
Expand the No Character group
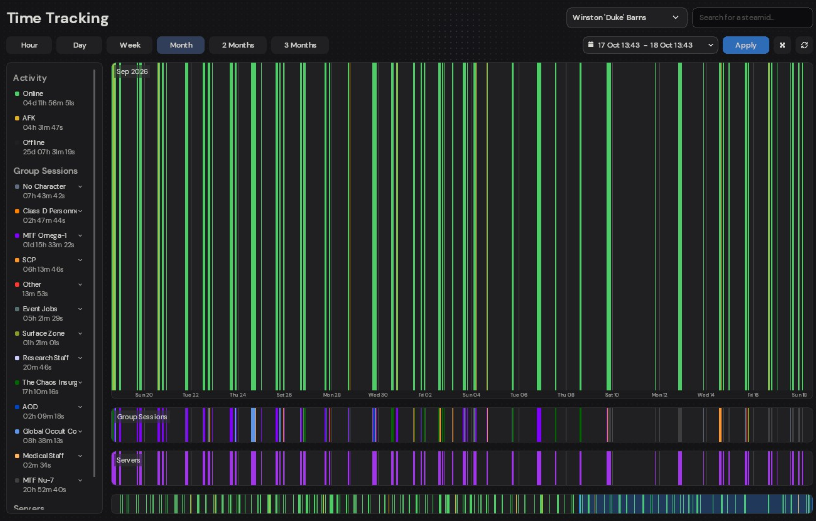pos(80,186)
